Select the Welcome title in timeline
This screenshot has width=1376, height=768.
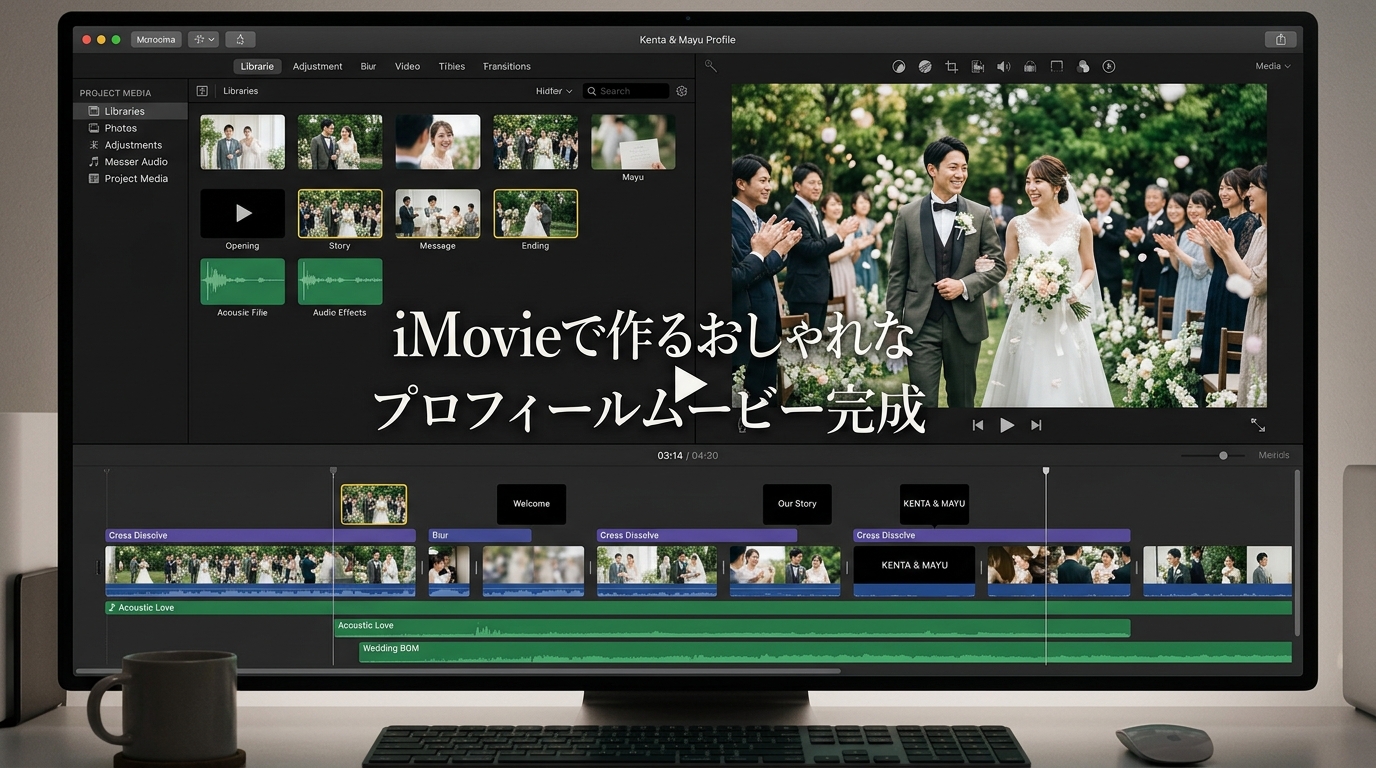[531, 504]
